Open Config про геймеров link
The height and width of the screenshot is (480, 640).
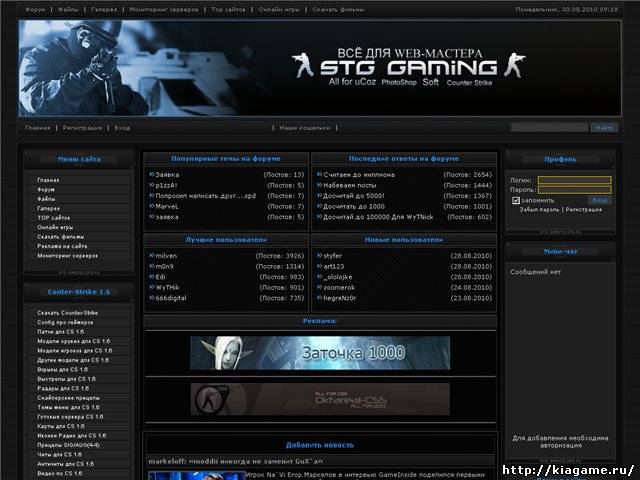65,322
